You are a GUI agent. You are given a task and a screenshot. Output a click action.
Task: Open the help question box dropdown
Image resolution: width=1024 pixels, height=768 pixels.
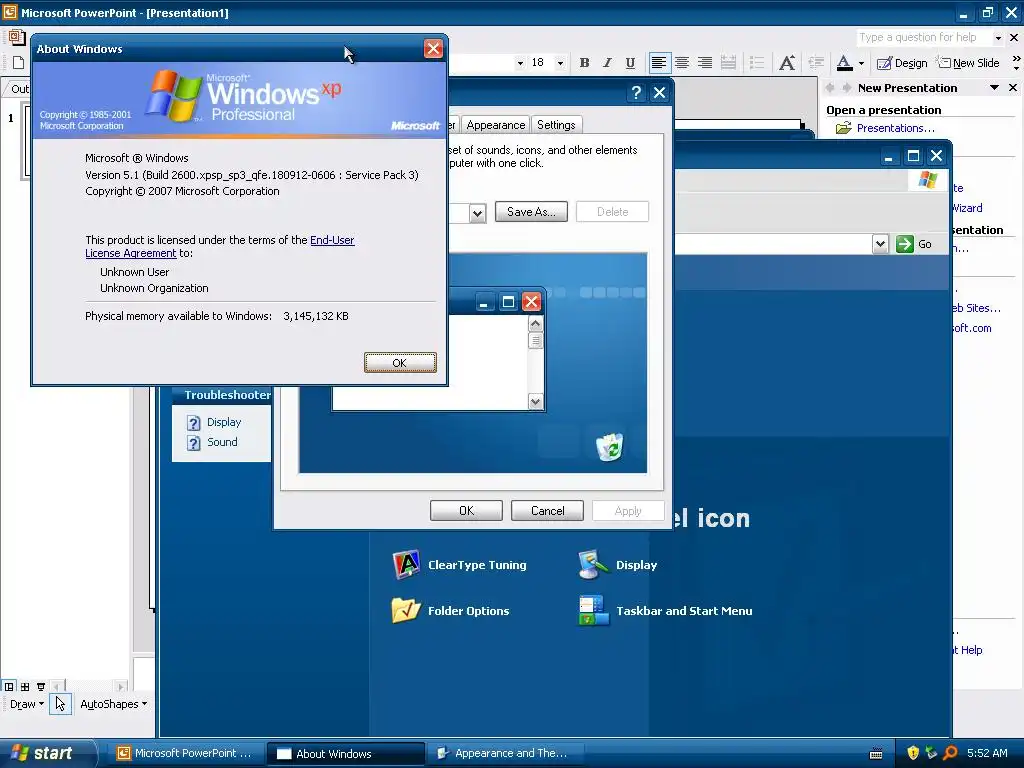(x=998, y=38)
